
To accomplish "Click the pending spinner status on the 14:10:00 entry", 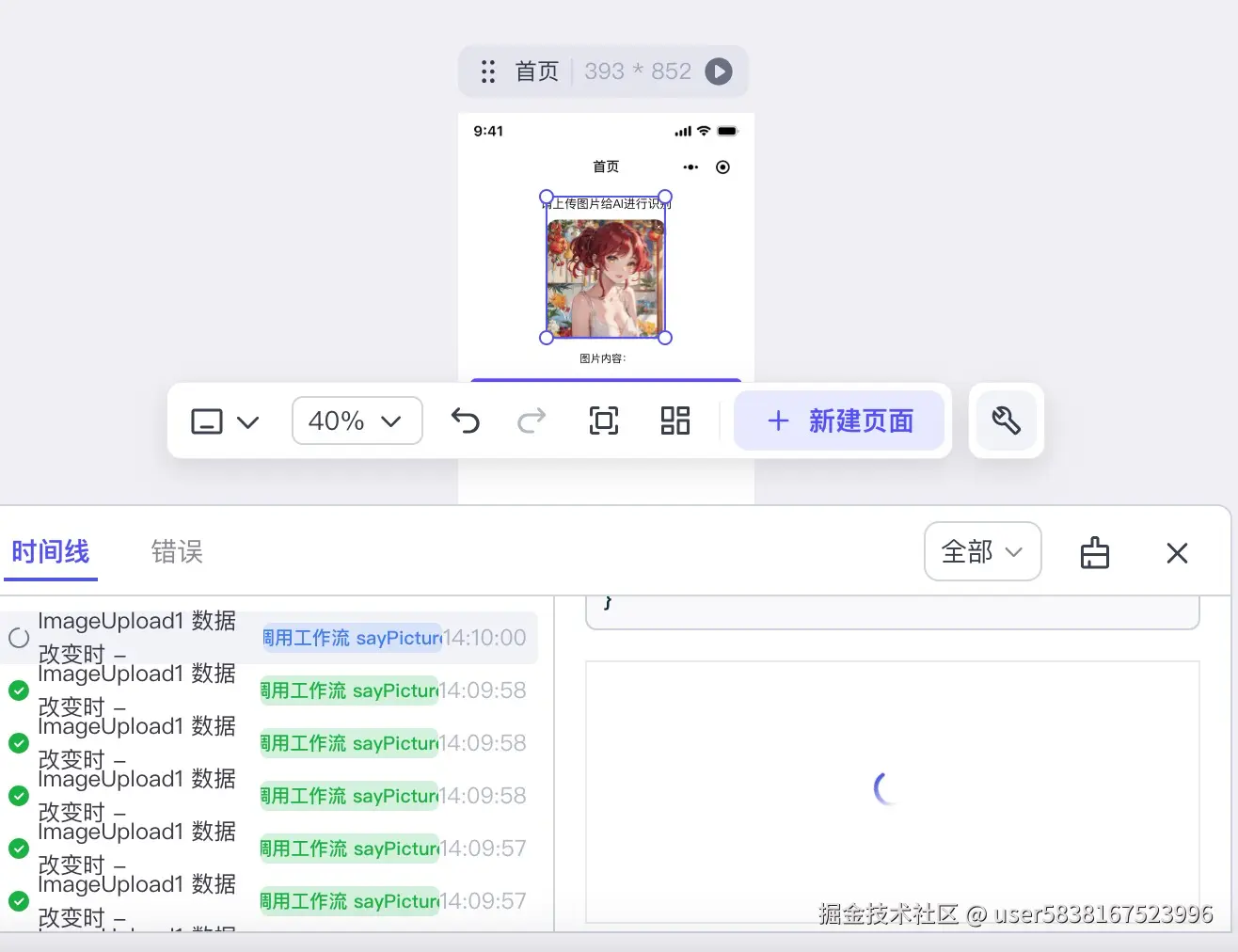I will (19, 638).
